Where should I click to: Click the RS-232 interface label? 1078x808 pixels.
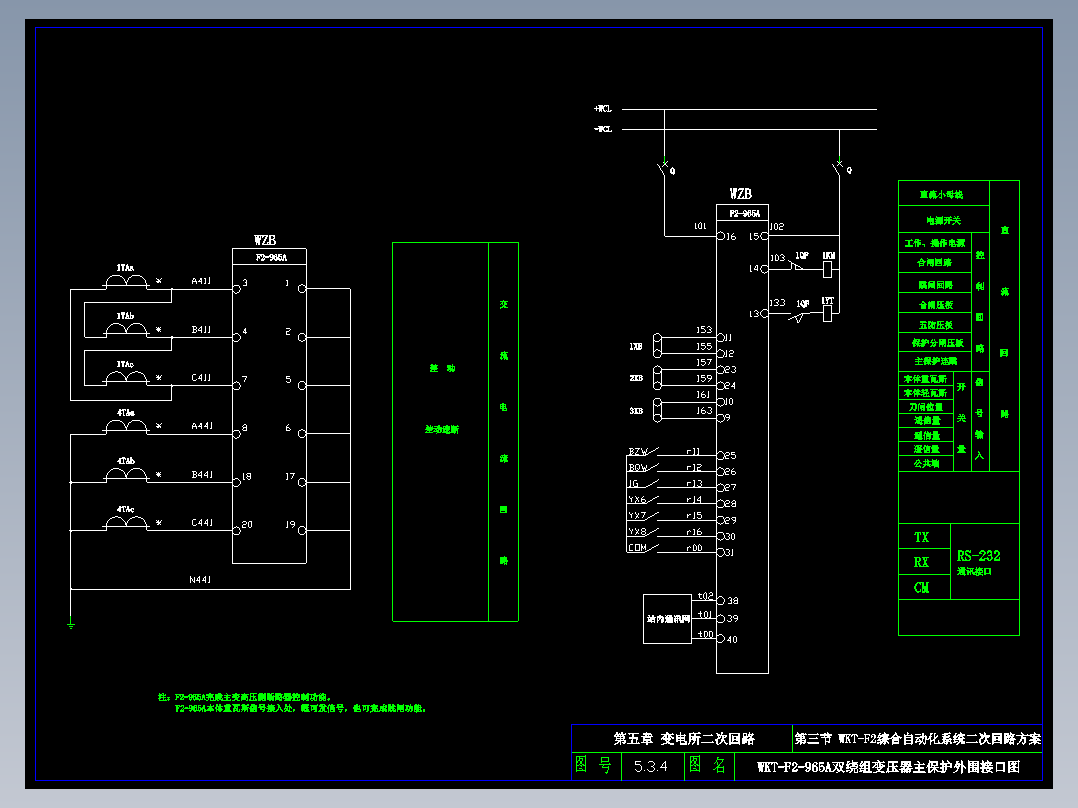pyautogui.click(x=978, y=556)
